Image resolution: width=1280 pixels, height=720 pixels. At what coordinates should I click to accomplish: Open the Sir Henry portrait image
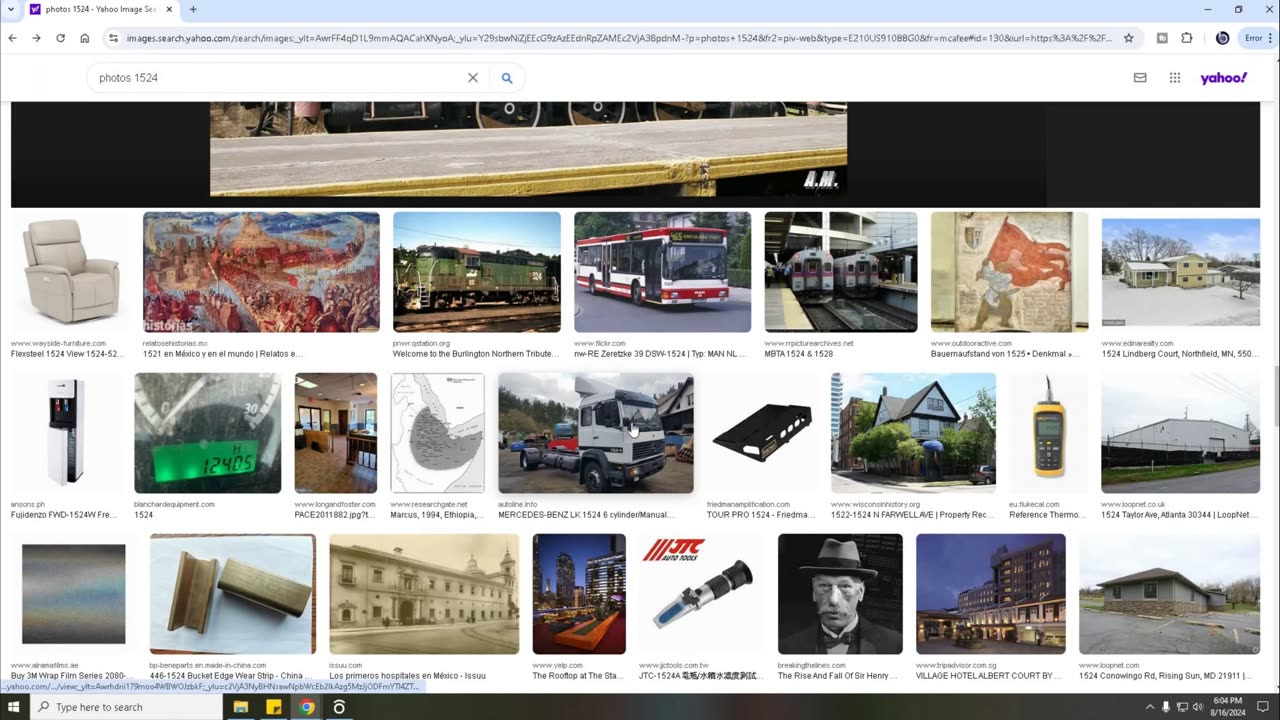[840, 594]
